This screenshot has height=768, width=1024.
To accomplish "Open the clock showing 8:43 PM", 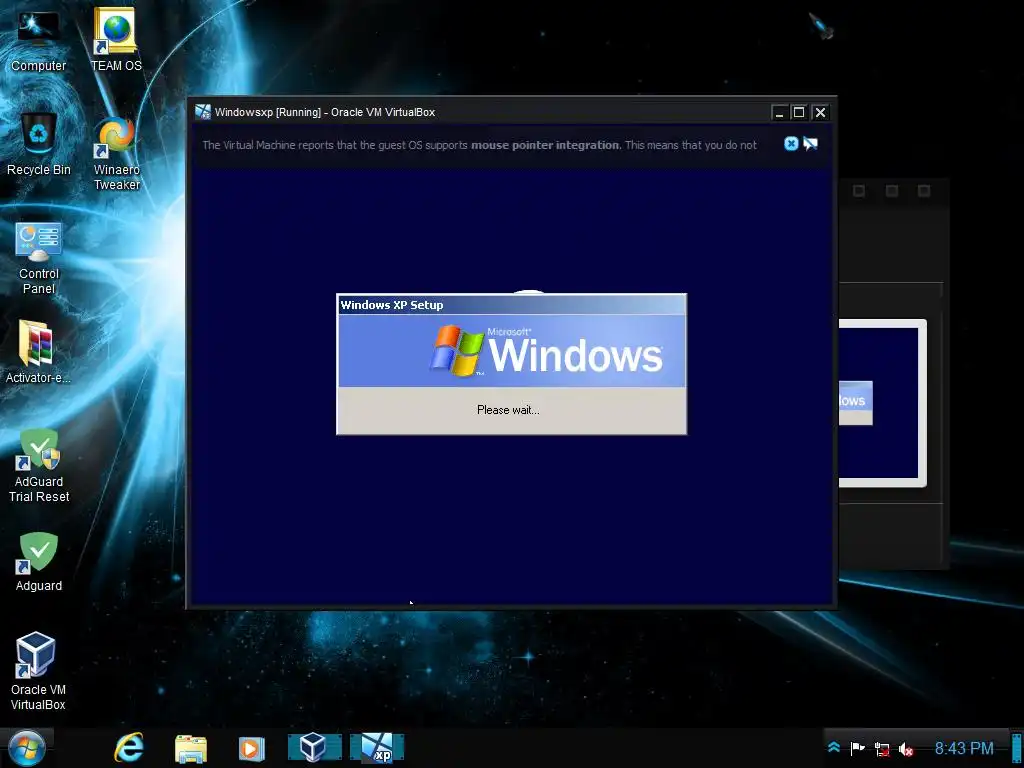I will click(963, 748).
